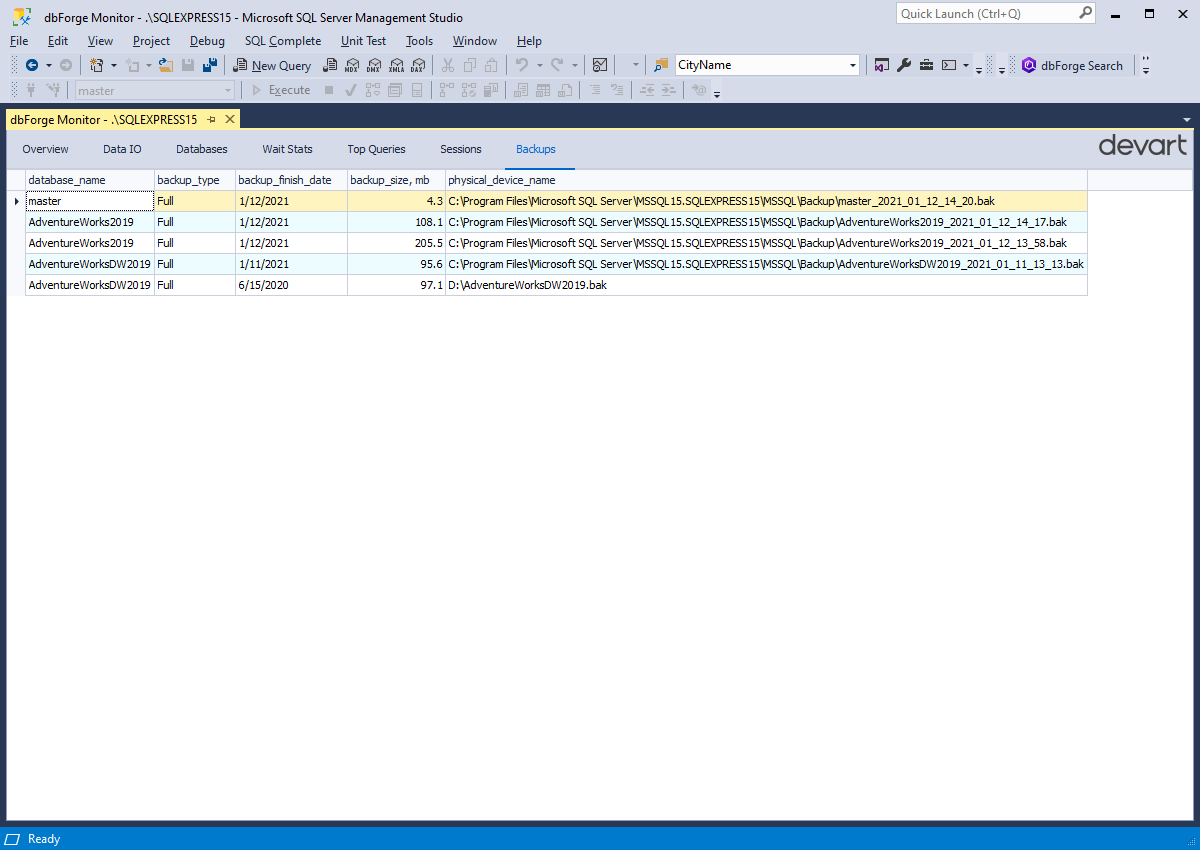Click the backup_size column header
The width and height of the screenshot is (1200, 850).
point(395,180)
